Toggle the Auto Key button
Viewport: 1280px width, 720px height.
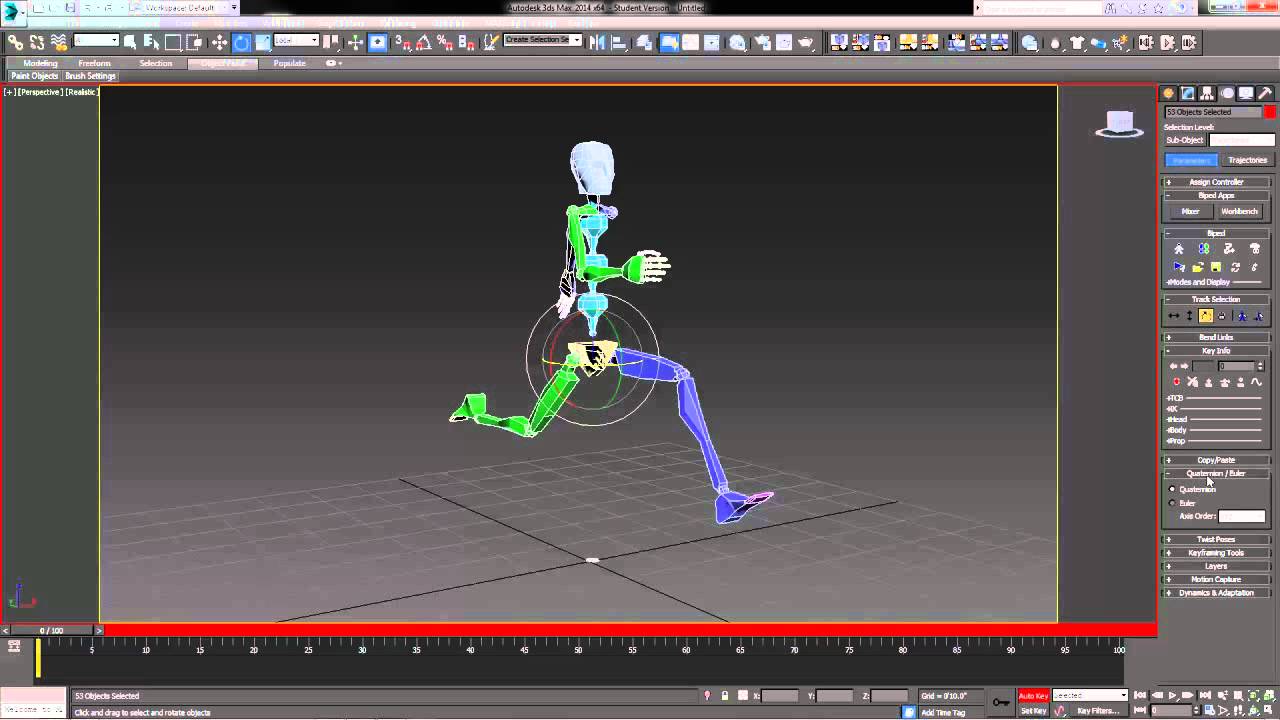1033,696
